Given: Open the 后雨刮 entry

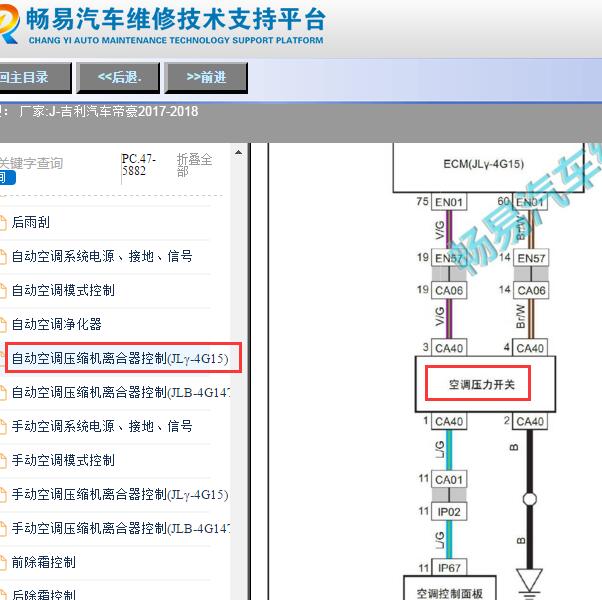Looking at the screenshot, I should pyautogui.click(x=30, y=222).
